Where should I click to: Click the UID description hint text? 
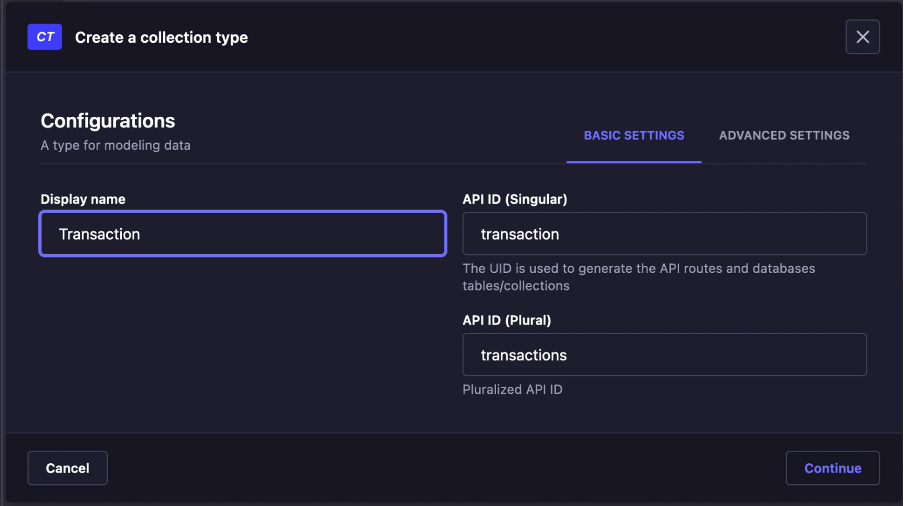pyautogui.click(x=638, y=277)
